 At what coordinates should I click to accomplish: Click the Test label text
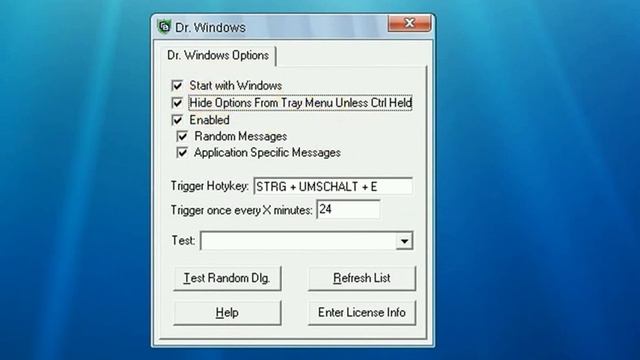(x=183, y=240)
